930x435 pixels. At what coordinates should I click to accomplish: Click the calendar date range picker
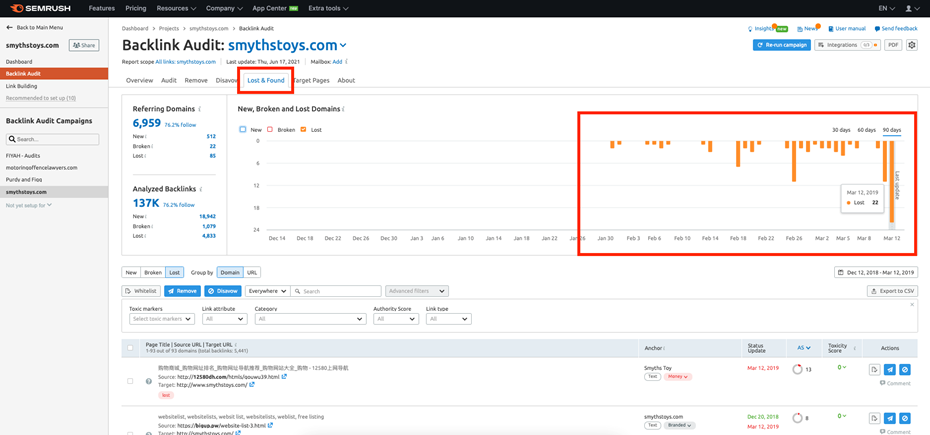click(x=876, y=272)
